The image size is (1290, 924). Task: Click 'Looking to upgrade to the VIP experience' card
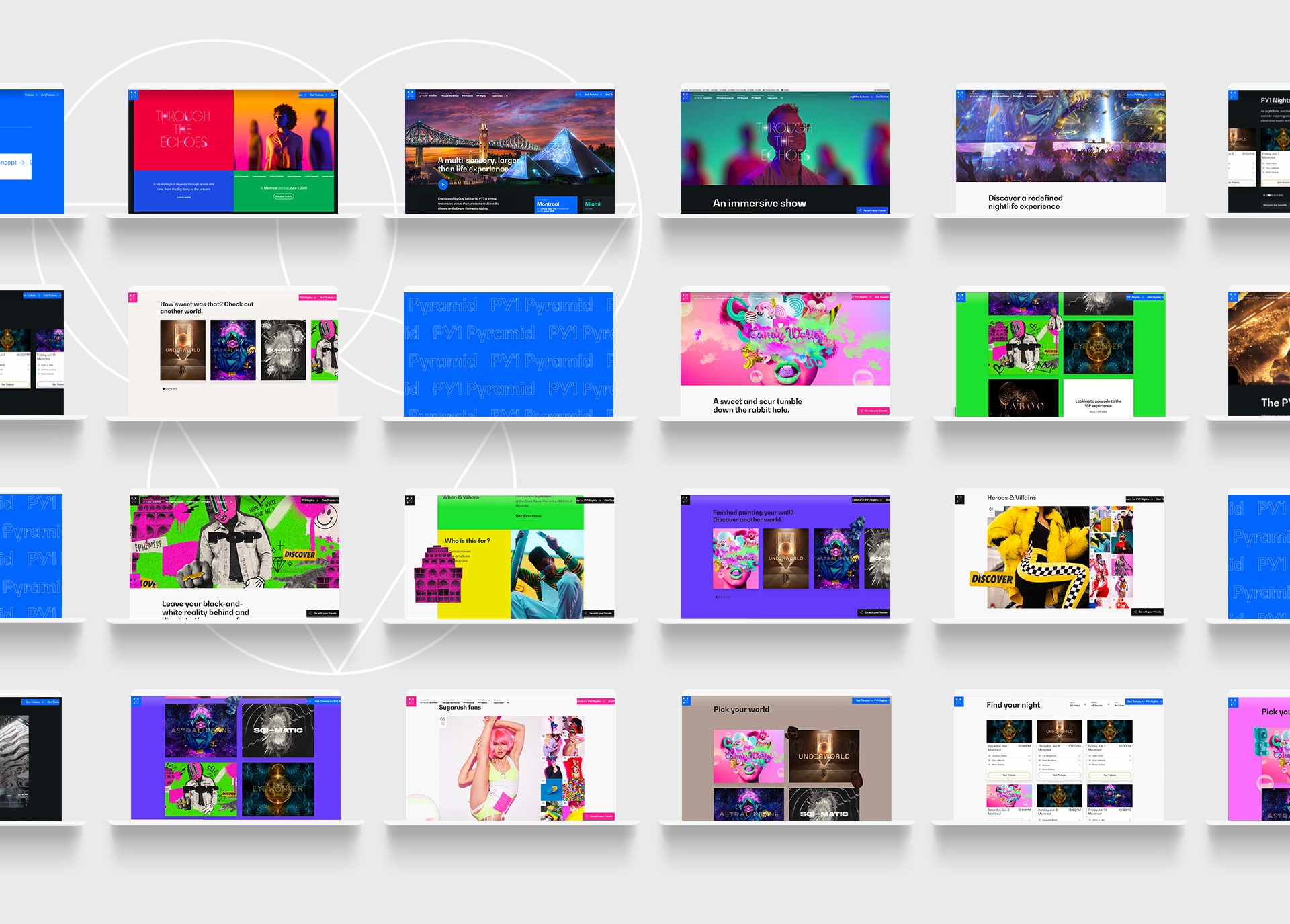(x=1099, y=398)
